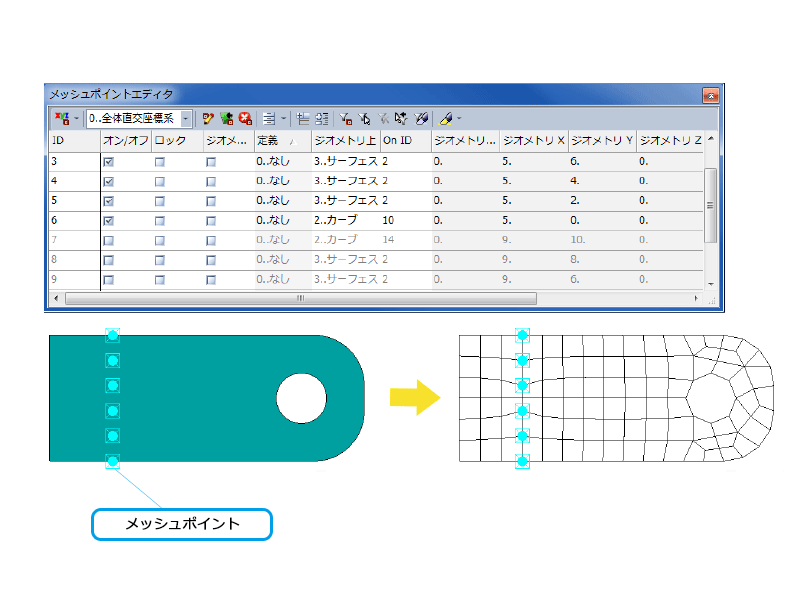
Task: Sort by the ロック column header
Action: (x=178, y=141)
